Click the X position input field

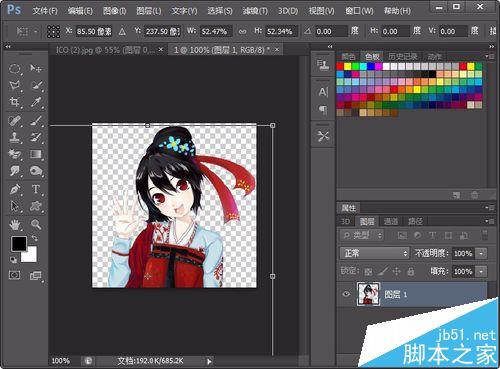click(93, 32)
